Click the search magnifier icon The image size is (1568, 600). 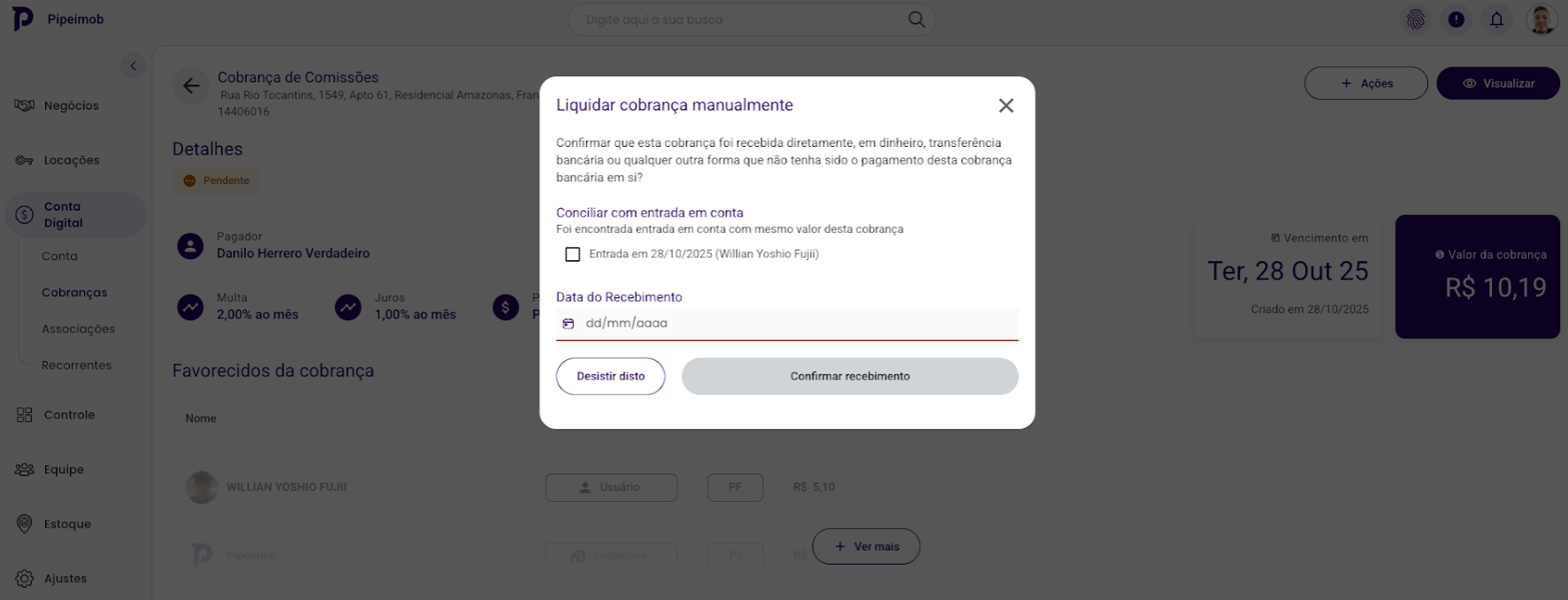click(x=916, y=19)
